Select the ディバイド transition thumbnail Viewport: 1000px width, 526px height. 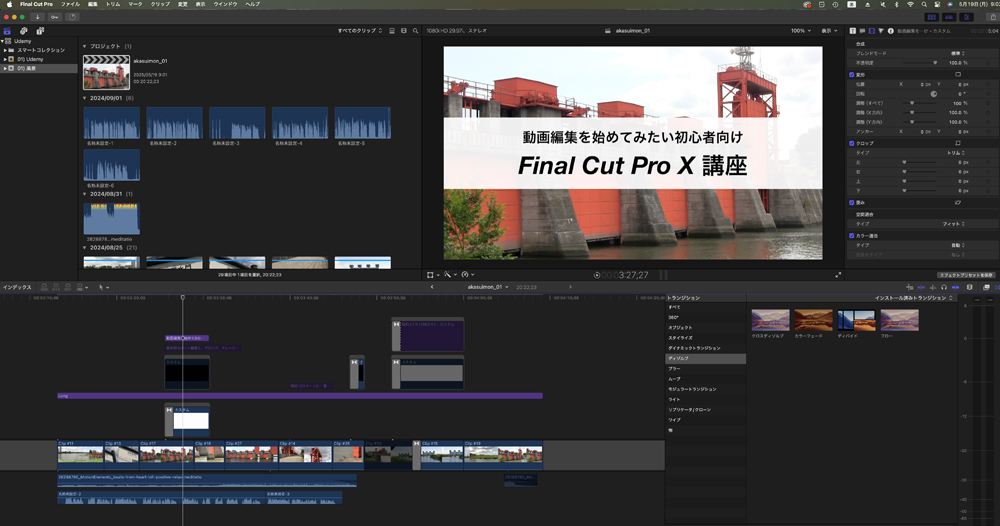856,320
